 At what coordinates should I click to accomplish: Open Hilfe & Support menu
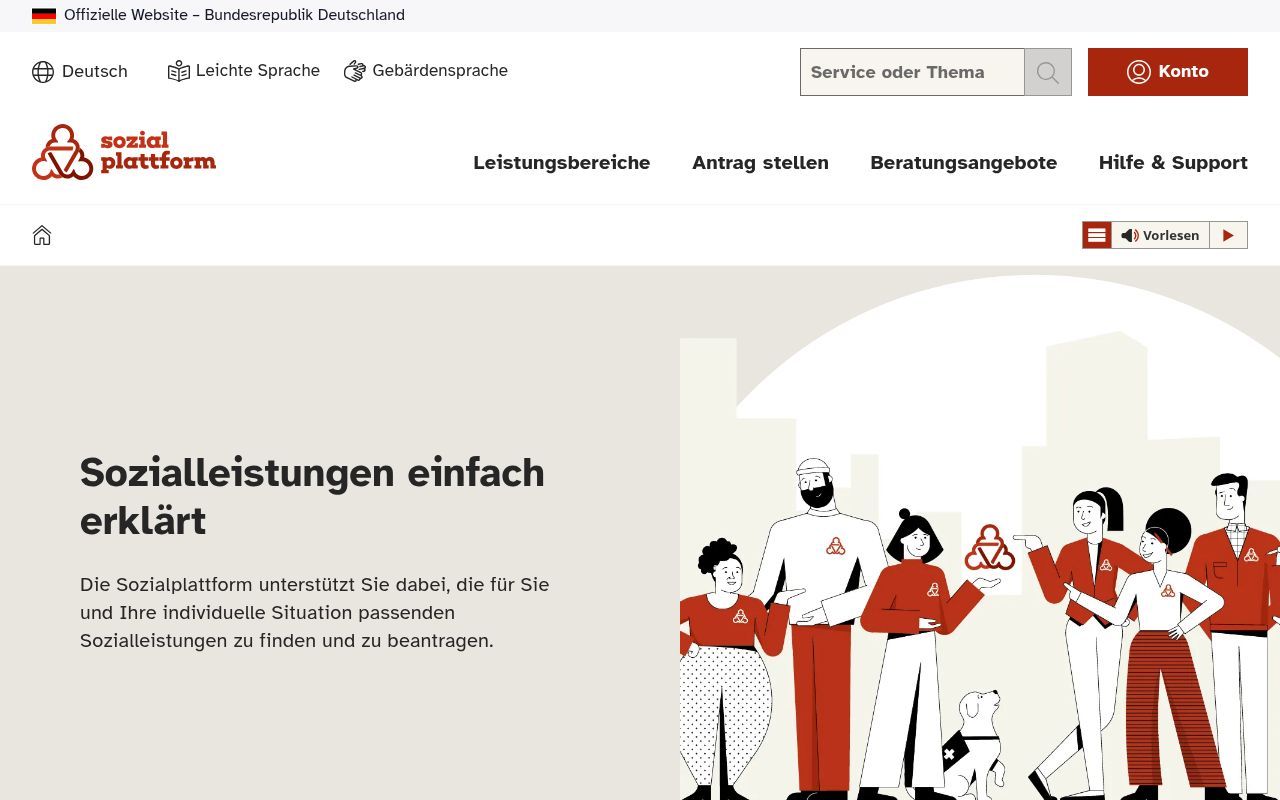click(1173, 162)
